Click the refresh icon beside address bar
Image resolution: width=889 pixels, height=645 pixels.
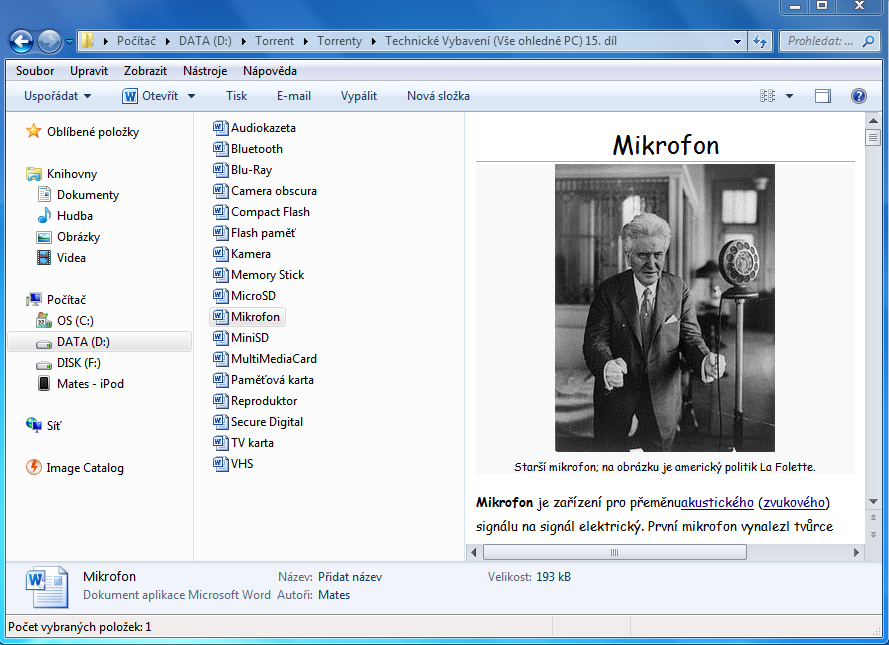click(760, 41)
